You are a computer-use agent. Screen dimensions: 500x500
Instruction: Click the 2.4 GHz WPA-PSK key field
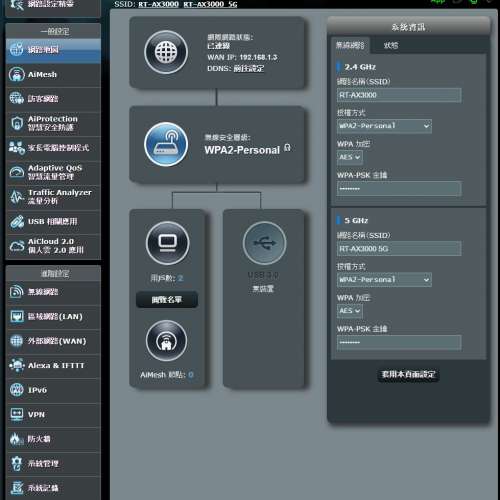click(x=399, y=189)
